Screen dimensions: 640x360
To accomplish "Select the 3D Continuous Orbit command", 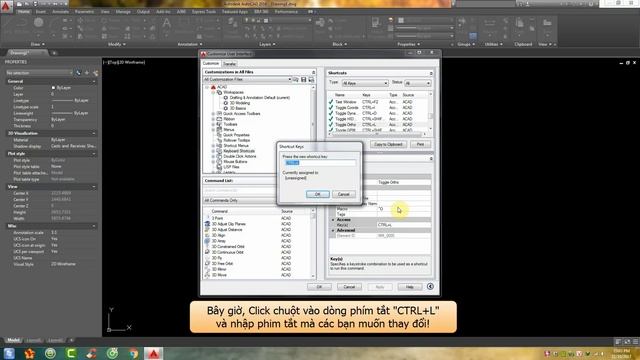I will click(228, 252).
